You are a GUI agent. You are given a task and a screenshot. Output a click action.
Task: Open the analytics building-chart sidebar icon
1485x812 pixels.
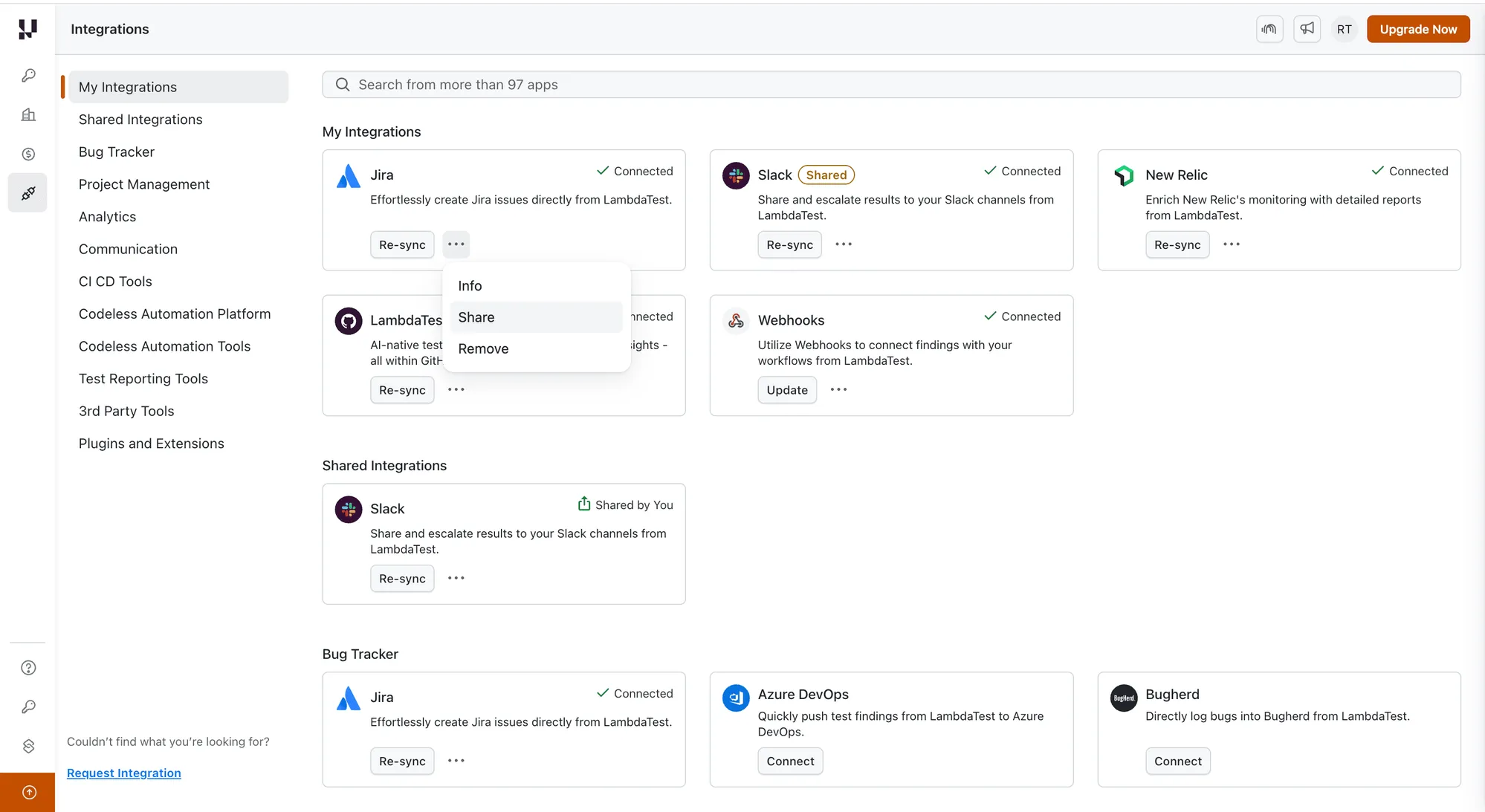tap(28, 114)
